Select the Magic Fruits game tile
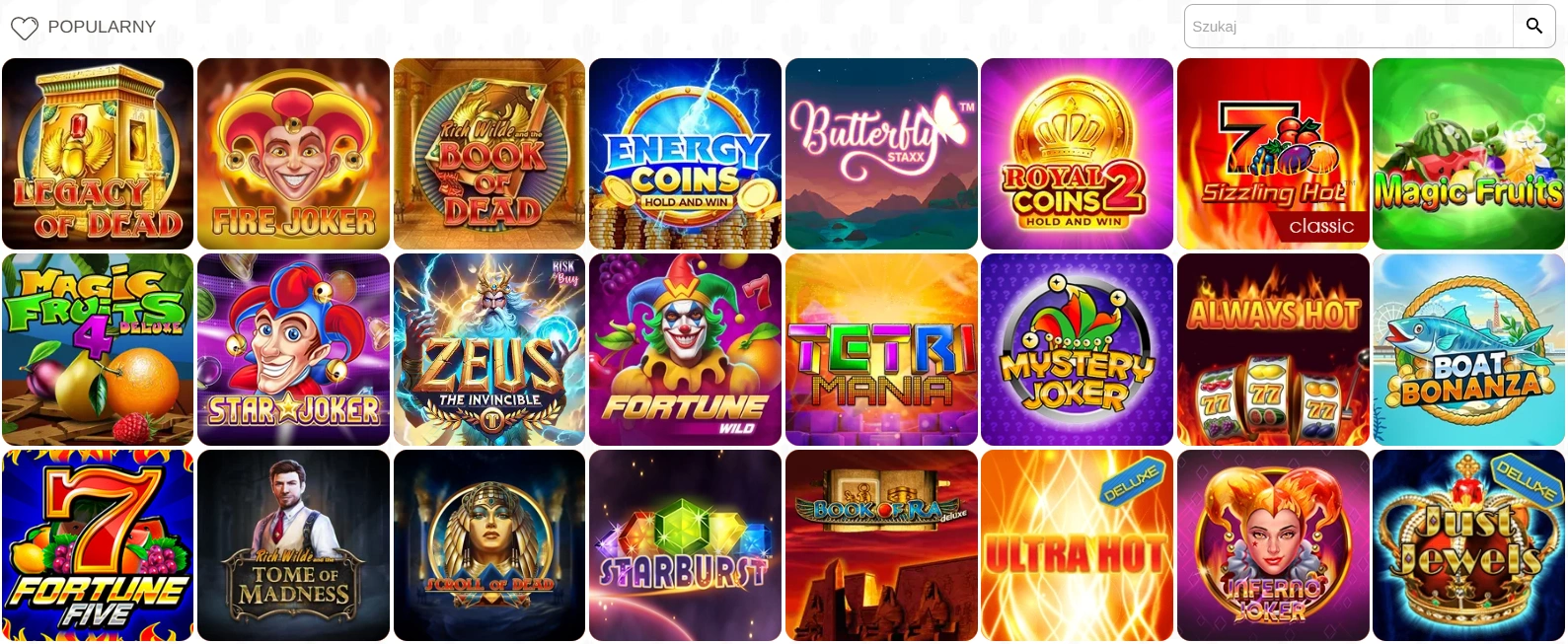 pyautogui.click(x=1468, y=154)
